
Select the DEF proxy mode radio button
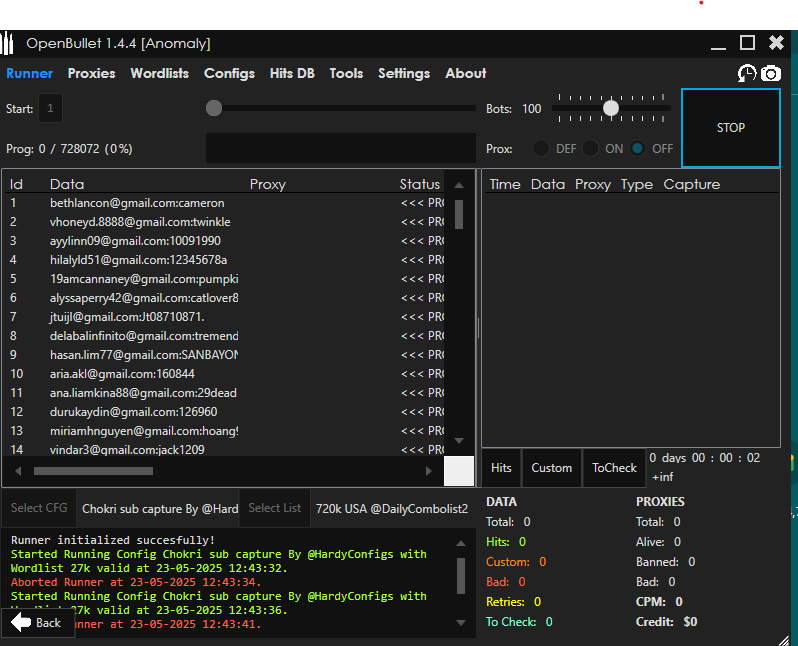tap(541, 148)
